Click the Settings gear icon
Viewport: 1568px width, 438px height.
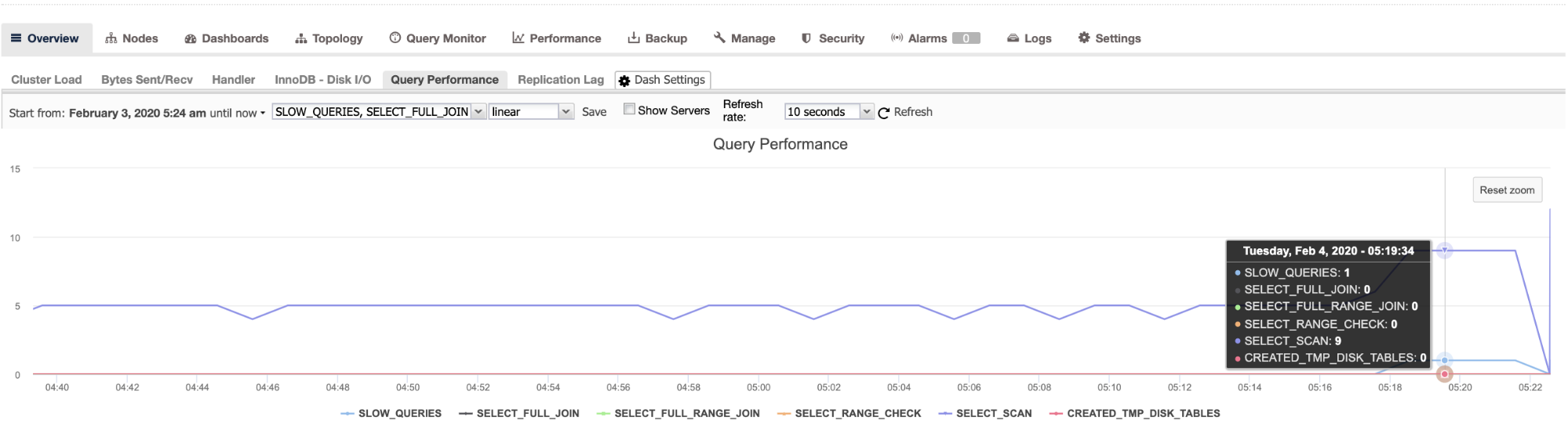click(x=1084, y=38)
